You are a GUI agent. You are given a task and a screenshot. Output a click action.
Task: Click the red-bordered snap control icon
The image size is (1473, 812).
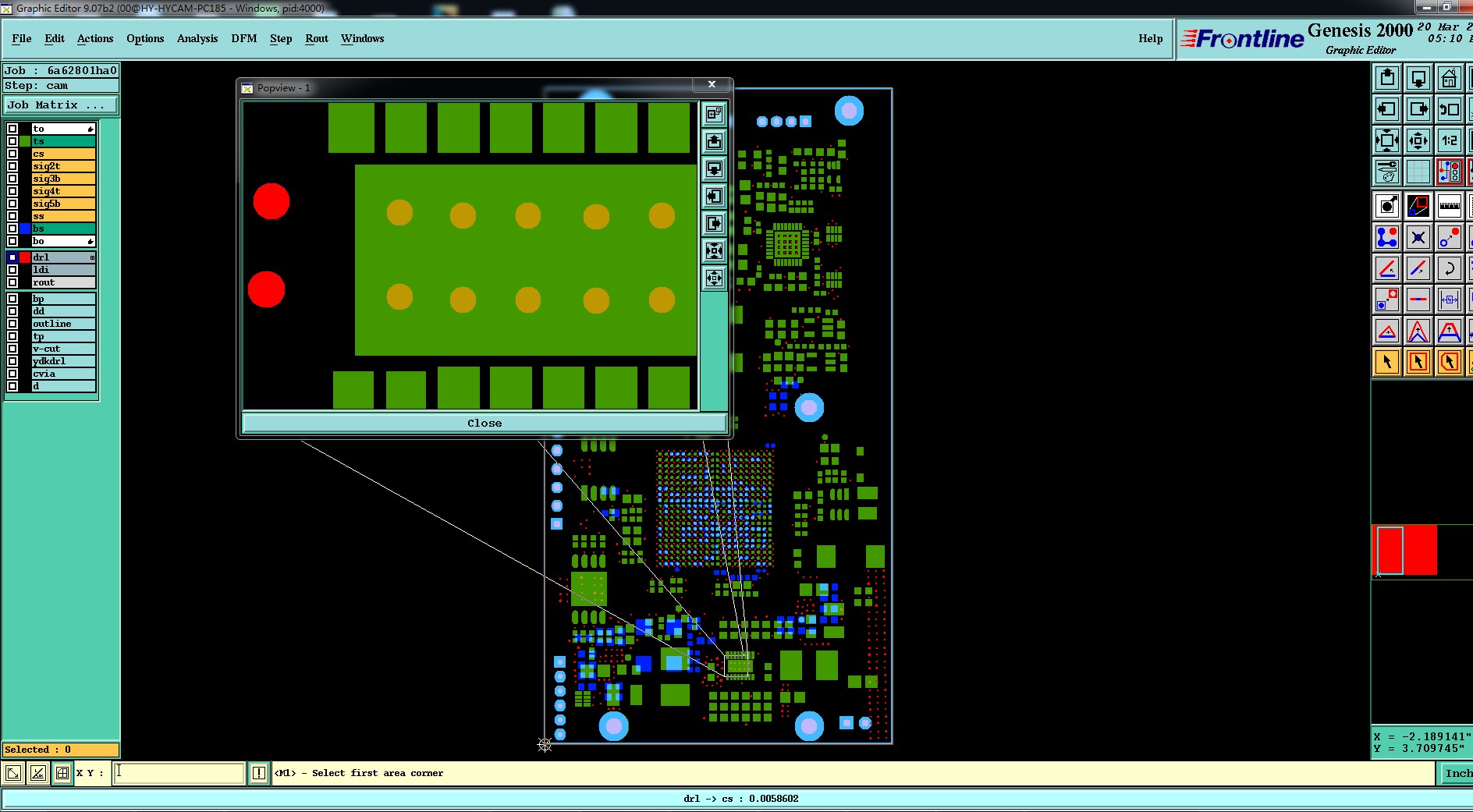pyautogui.click(x=1450, y=171)
